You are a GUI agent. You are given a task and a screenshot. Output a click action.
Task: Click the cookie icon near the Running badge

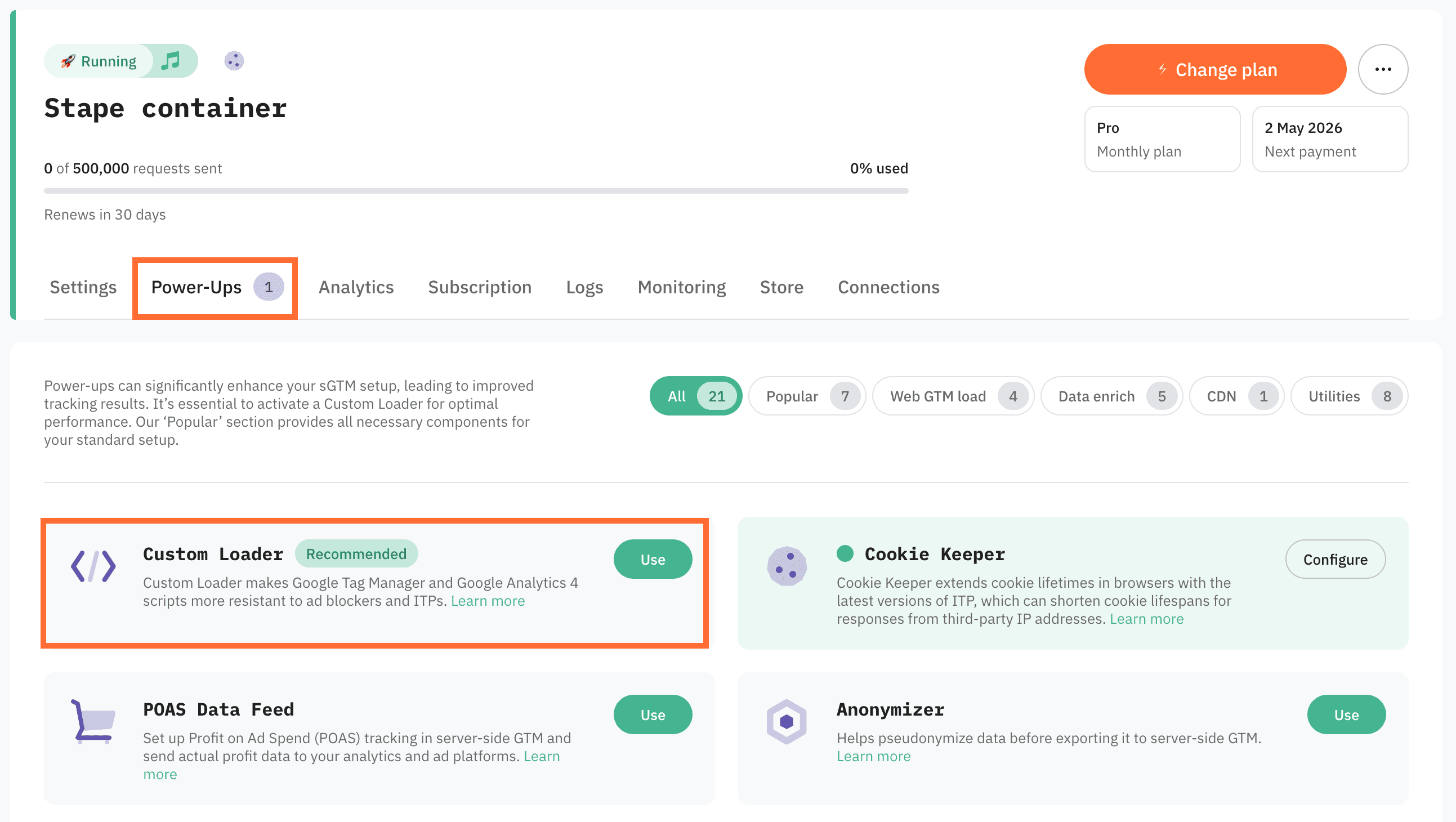click(234, 60)
